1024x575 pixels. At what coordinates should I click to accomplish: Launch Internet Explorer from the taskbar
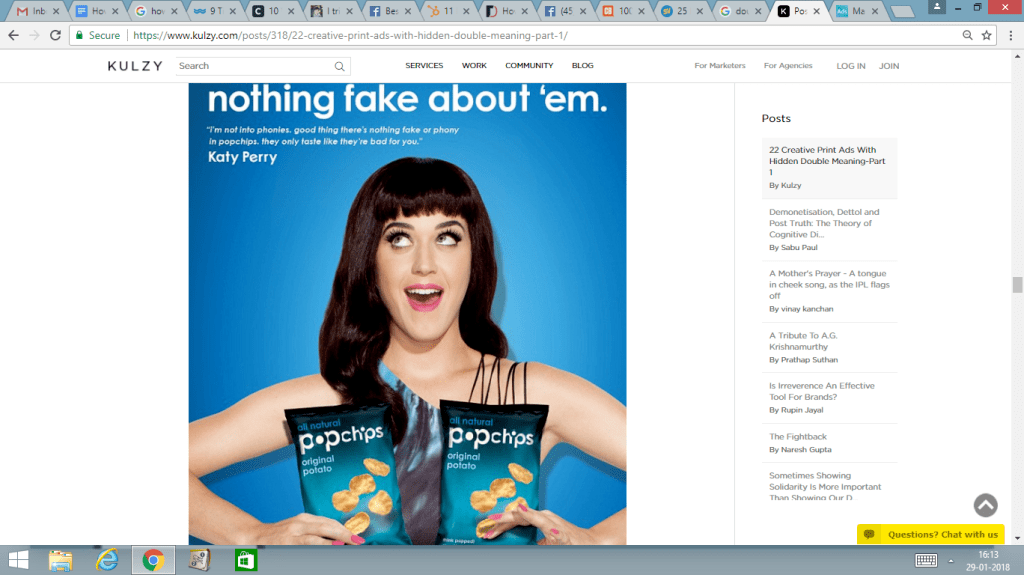[x=106, y=560]
